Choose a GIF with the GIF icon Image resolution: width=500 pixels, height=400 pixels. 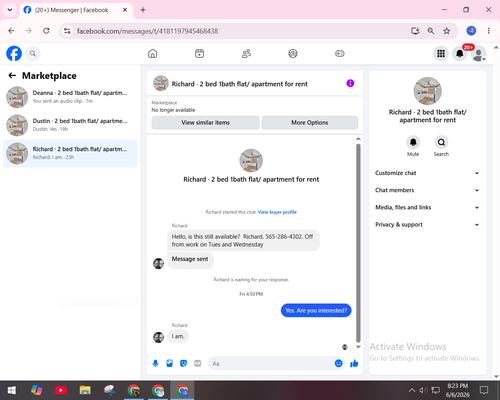tap(198, 363)
